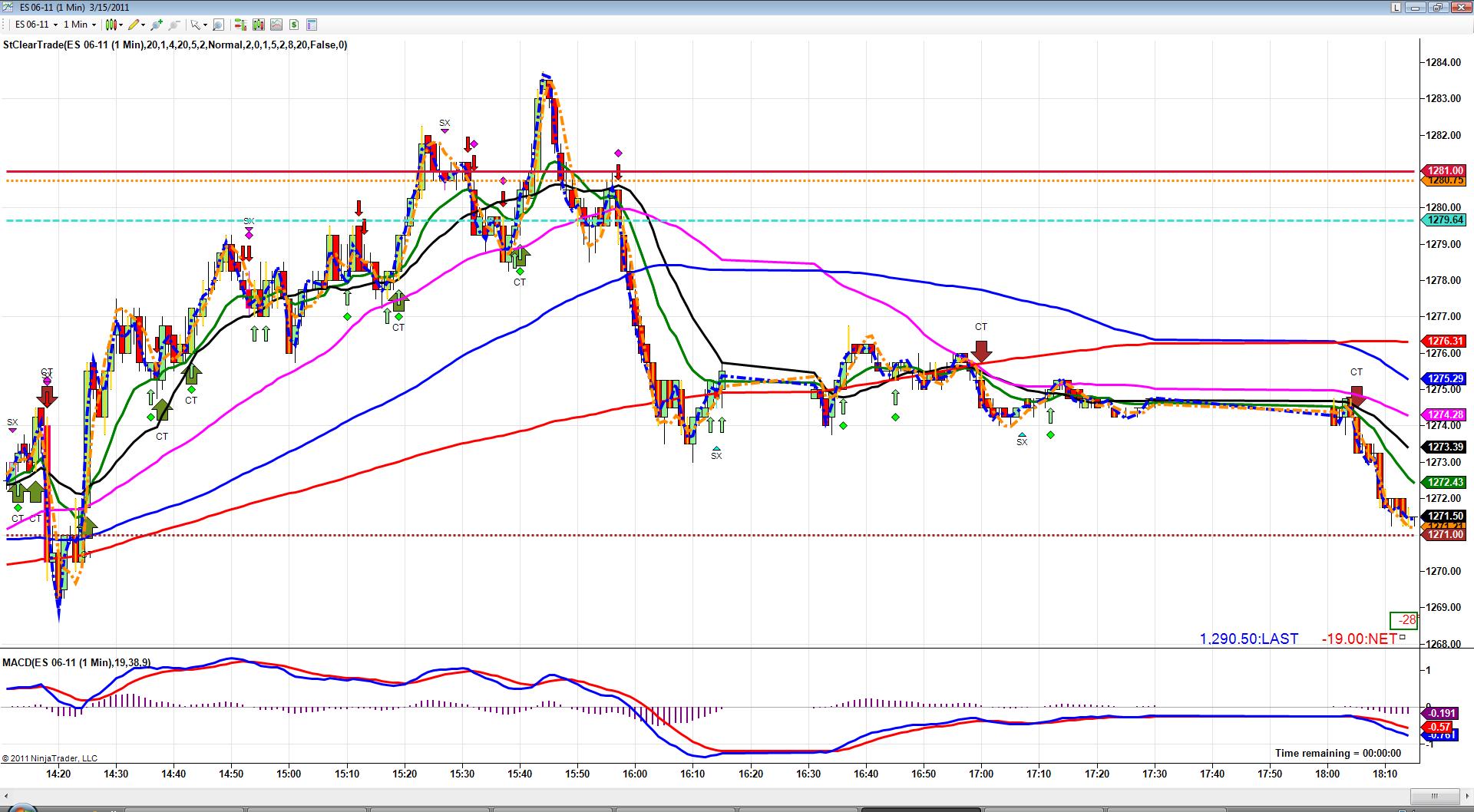Open the chart properties window icon
1474x812 pixels.
point(312,25)
